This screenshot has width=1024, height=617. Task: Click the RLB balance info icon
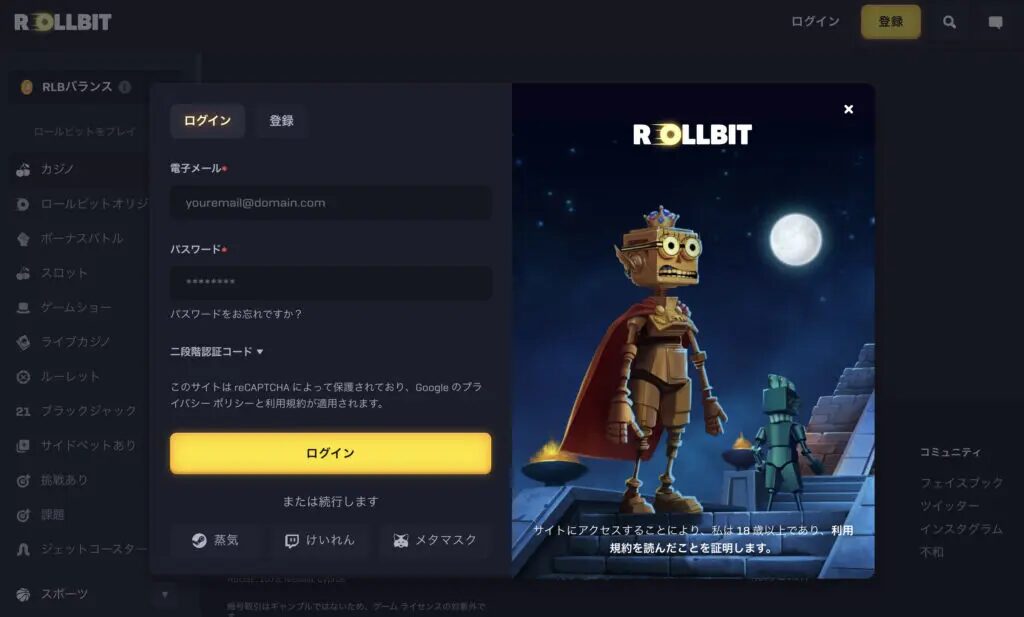[125, 87]
